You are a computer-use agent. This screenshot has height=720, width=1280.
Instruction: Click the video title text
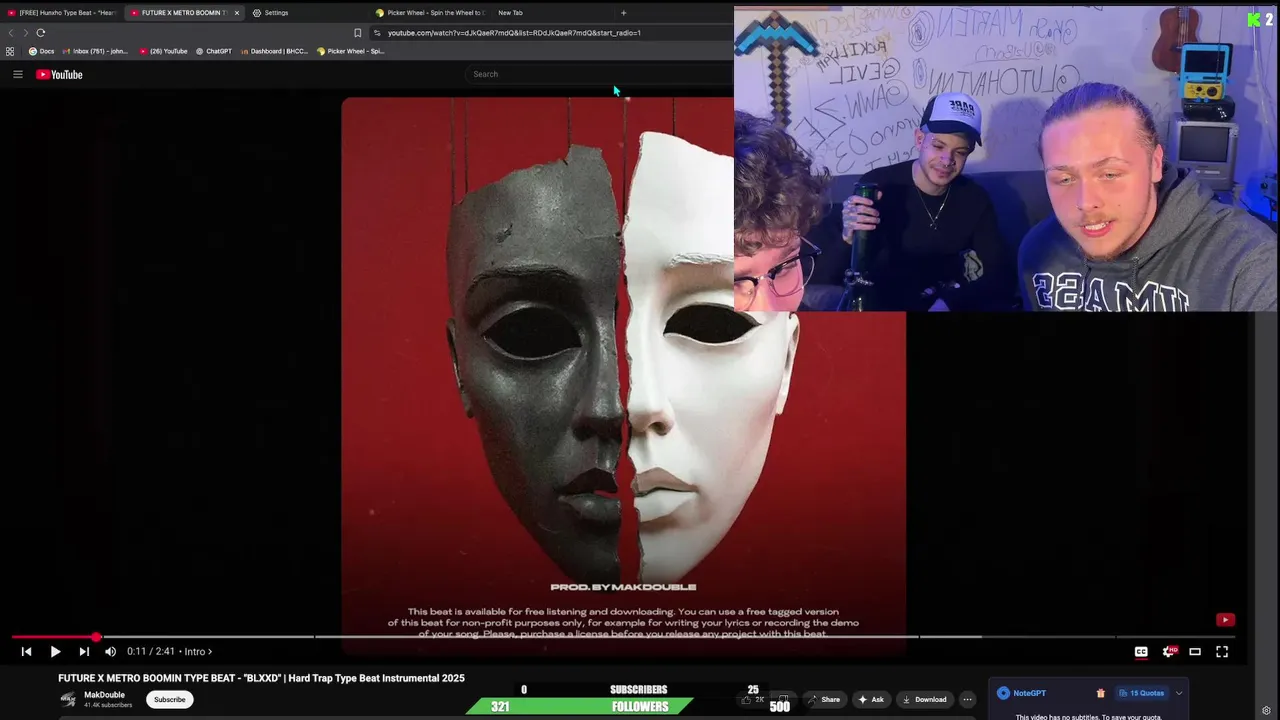261,678
